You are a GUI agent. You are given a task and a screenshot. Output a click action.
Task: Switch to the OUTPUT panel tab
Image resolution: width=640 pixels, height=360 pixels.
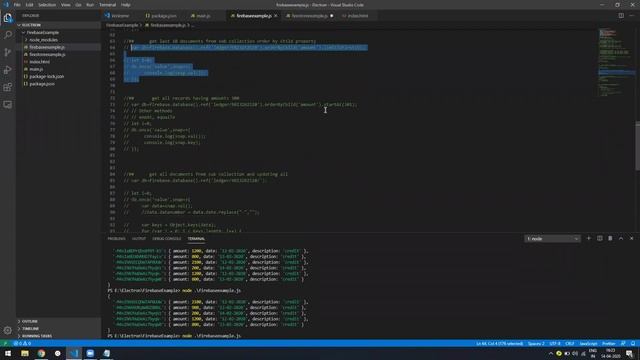139,239
